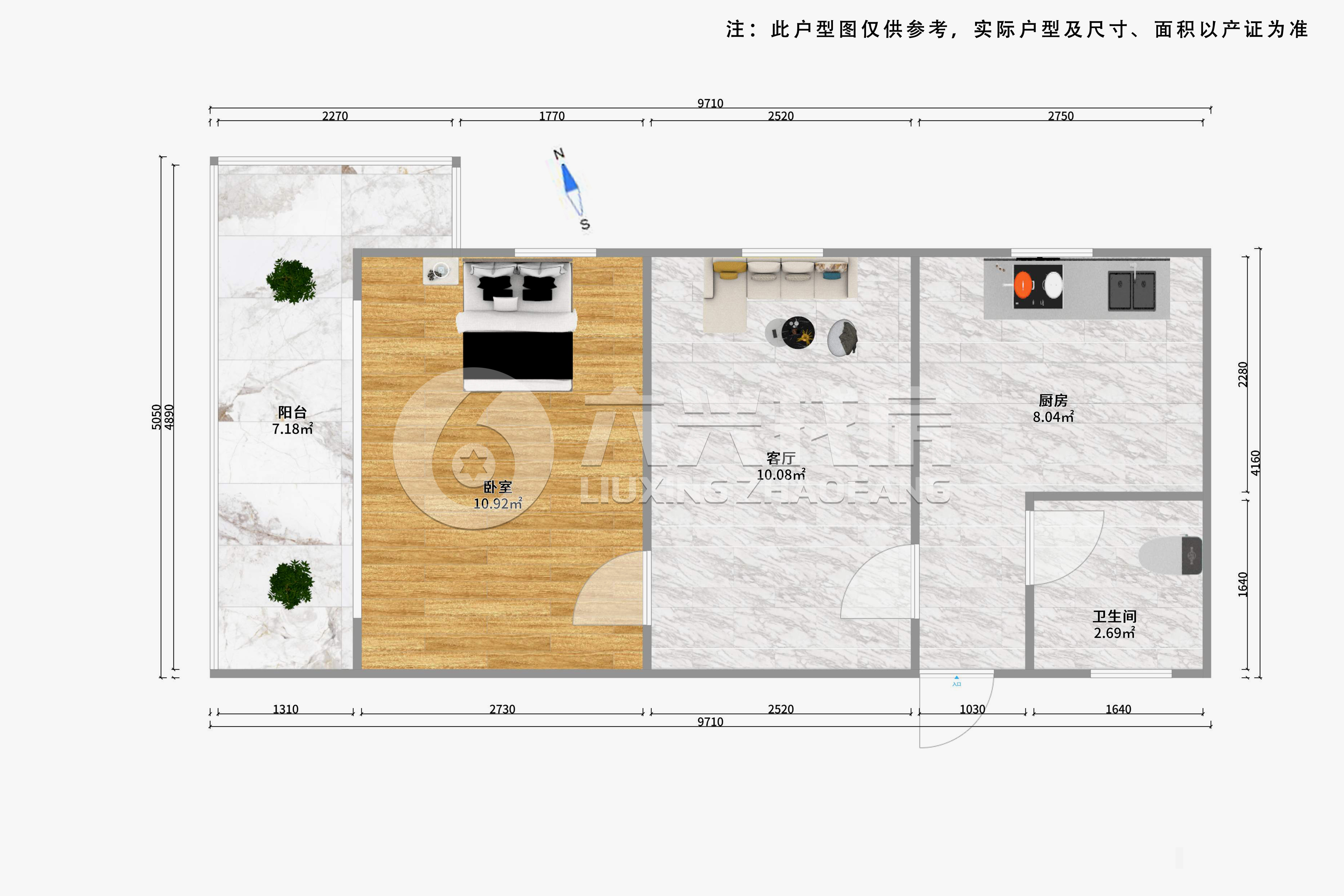Click the blue 入口 entrance marker
The image size is (1344, 896).
coord(957,681)
